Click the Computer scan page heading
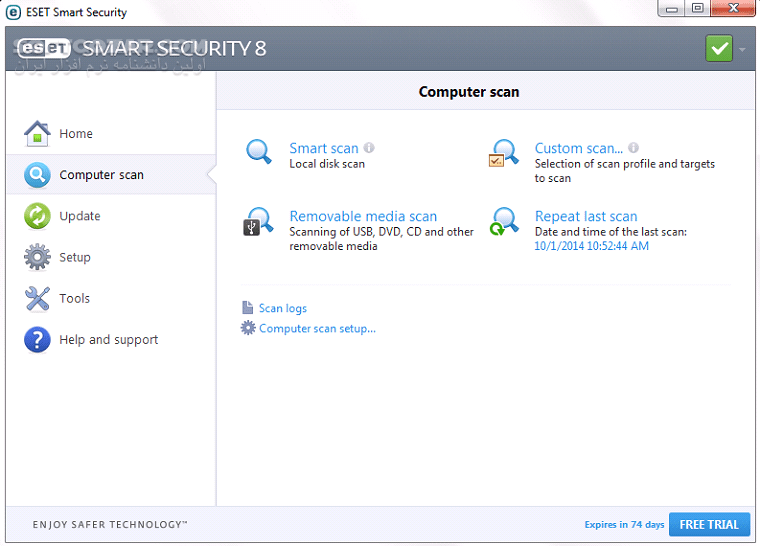760x546 pixels. (469, 92)
